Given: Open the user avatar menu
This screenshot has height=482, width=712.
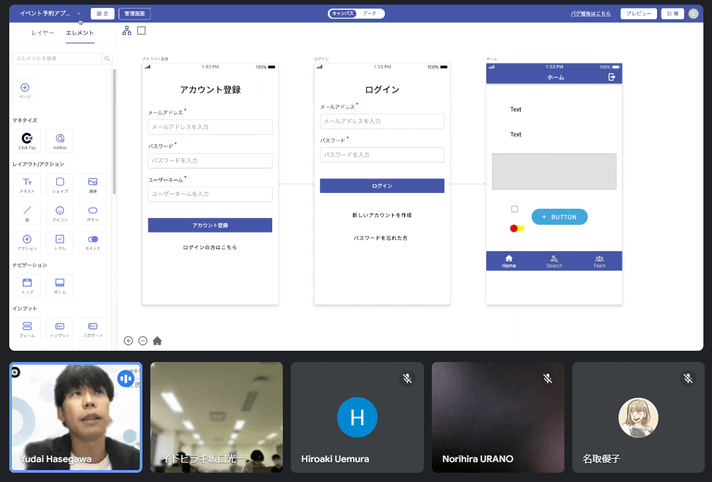Looking at the screenshot, I should coord(694,14).
